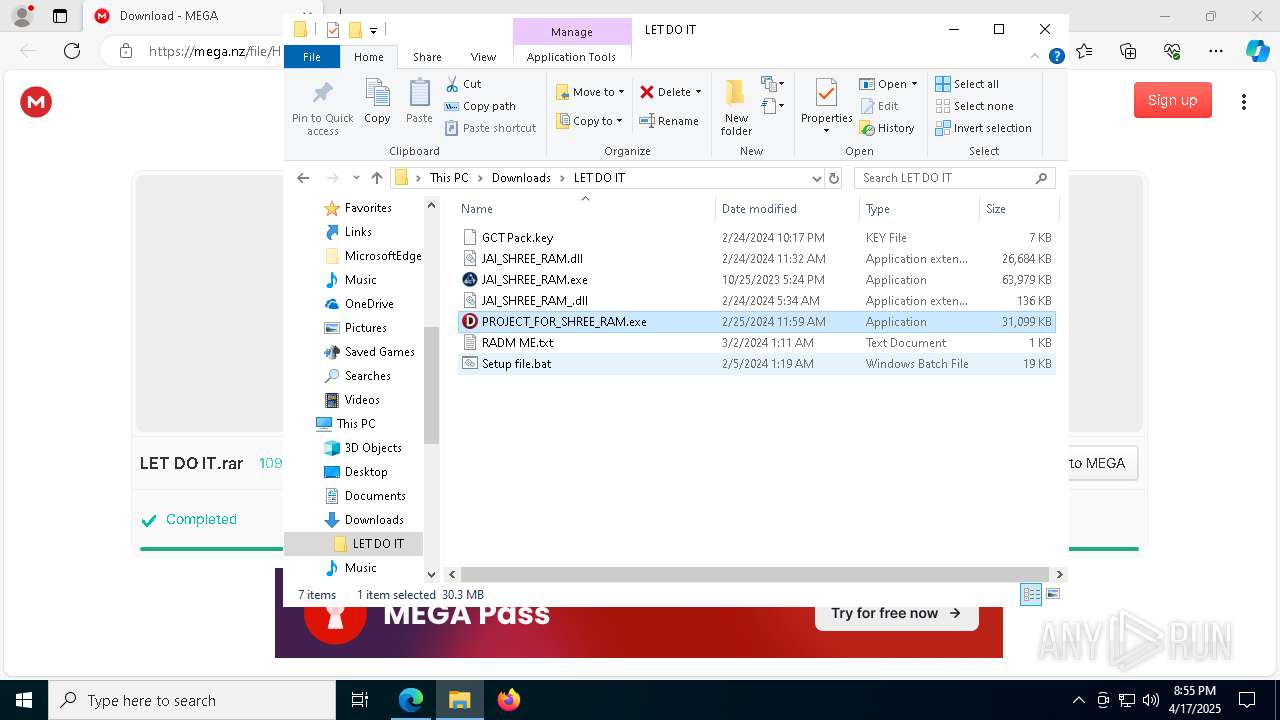Open the File tab
This screenshot has height=720, width=1280.
click(x=312, y=57)
